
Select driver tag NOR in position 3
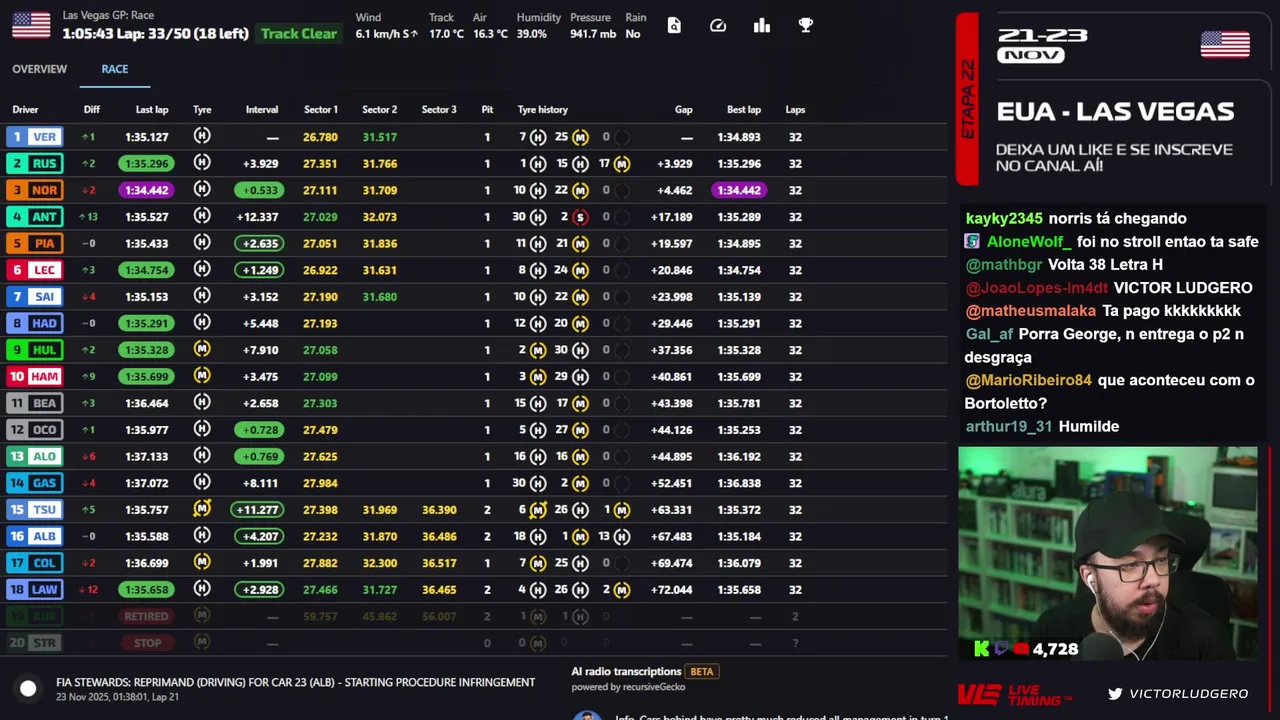pos(34,190)
